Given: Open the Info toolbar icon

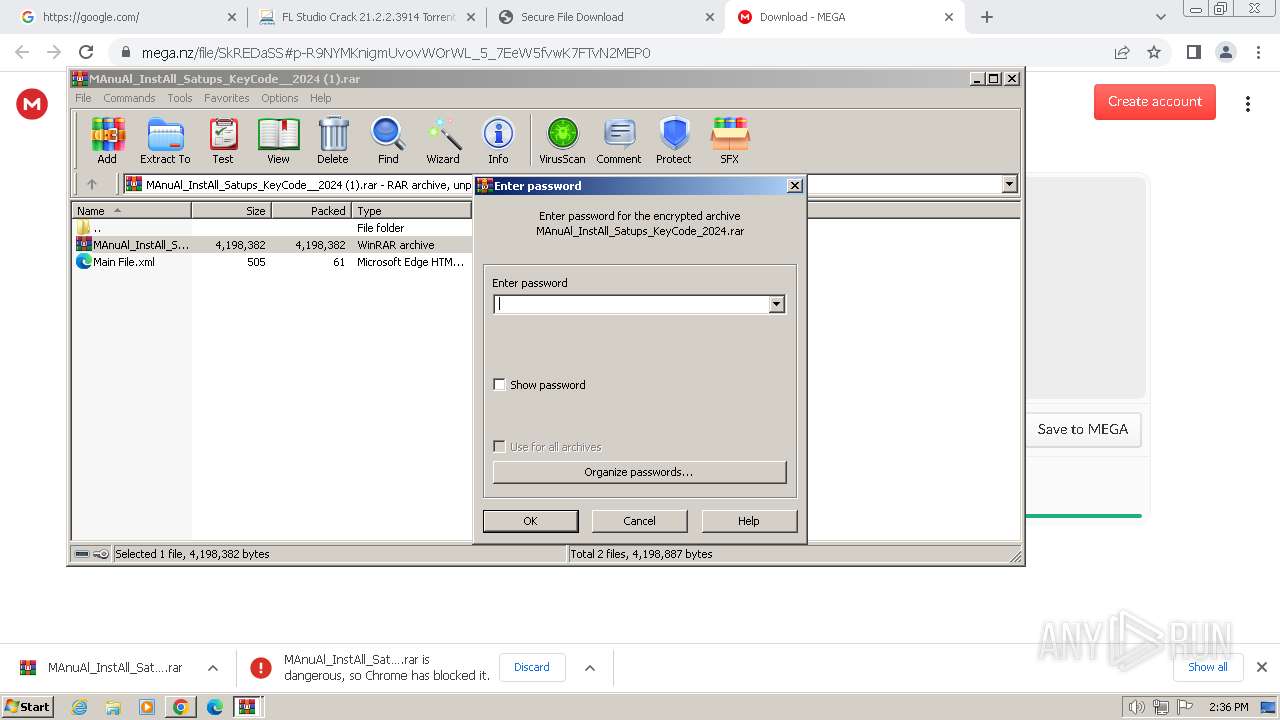Looking at the screenshot, I should click(498, 140).
